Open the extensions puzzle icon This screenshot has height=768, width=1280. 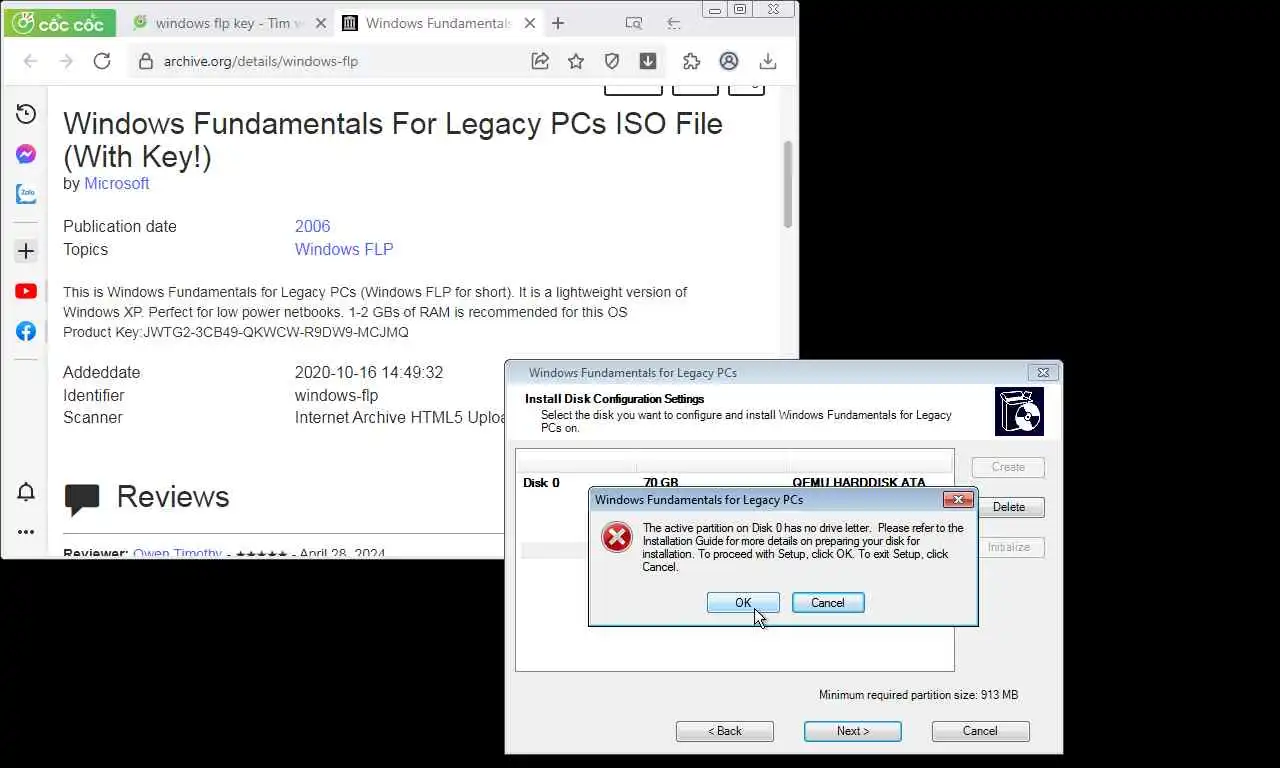click(x=692, y=61)
